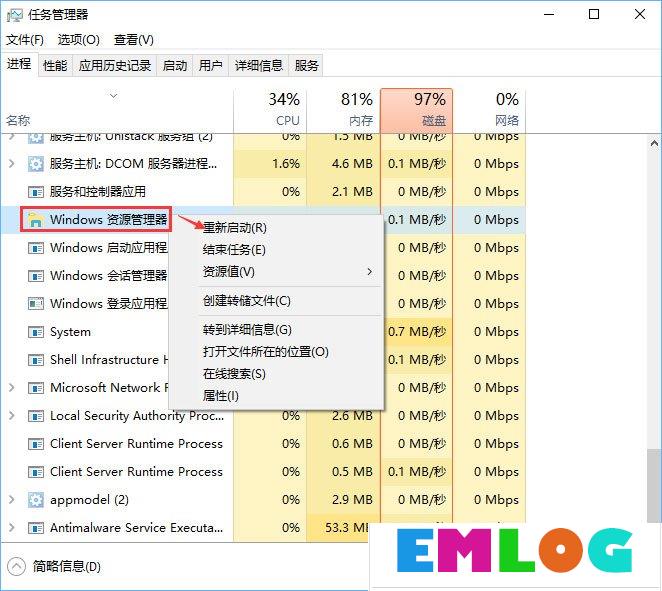Click the Windows 登录应用程序 process icon
The image size is (662, 591).
tap(35, 304)
